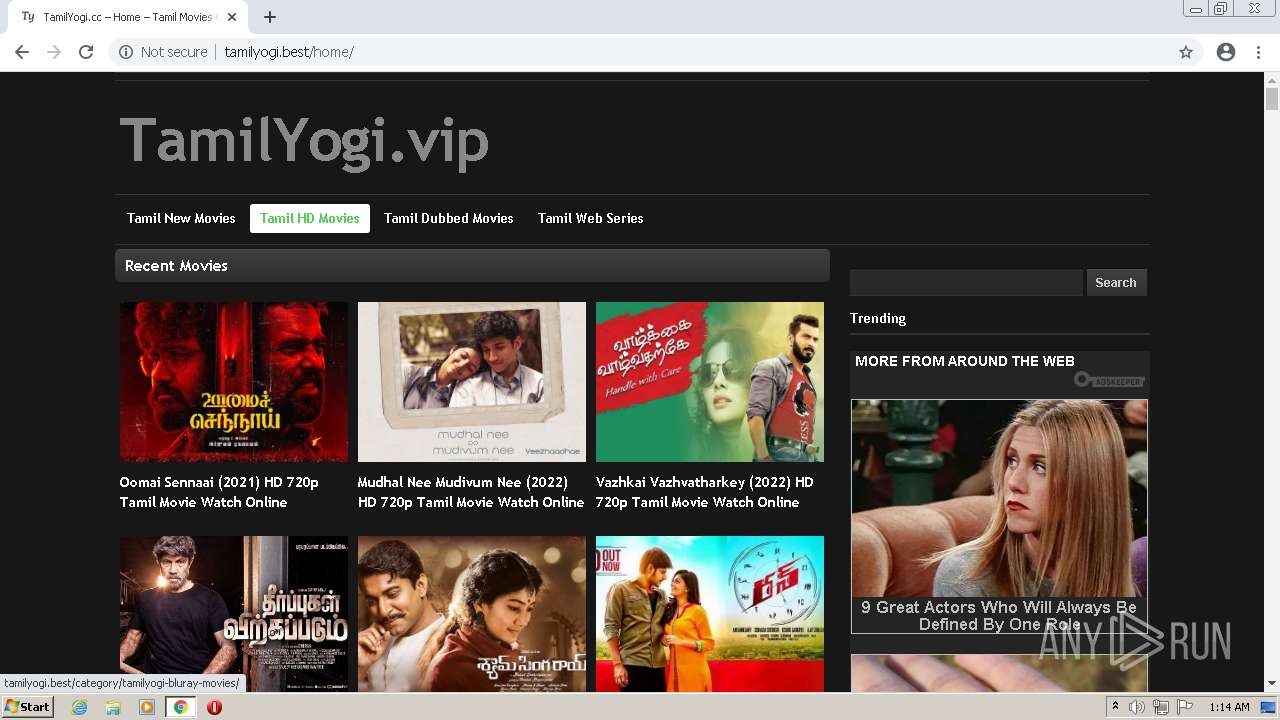Open the Jennifer Aniston ad image
The height and width of the screenshot is (720, 1280).
pyautogui.click(x=999, y=498)
